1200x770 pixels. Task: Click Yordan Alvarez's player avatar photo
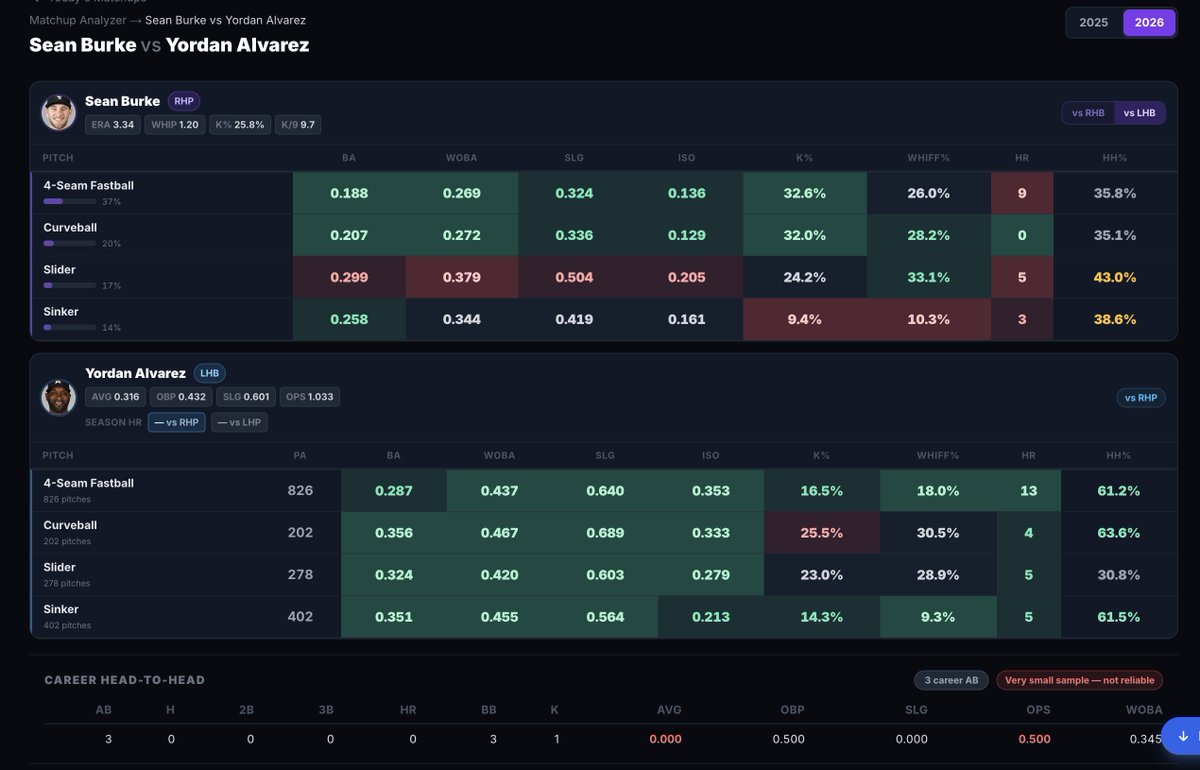point(59,397)
